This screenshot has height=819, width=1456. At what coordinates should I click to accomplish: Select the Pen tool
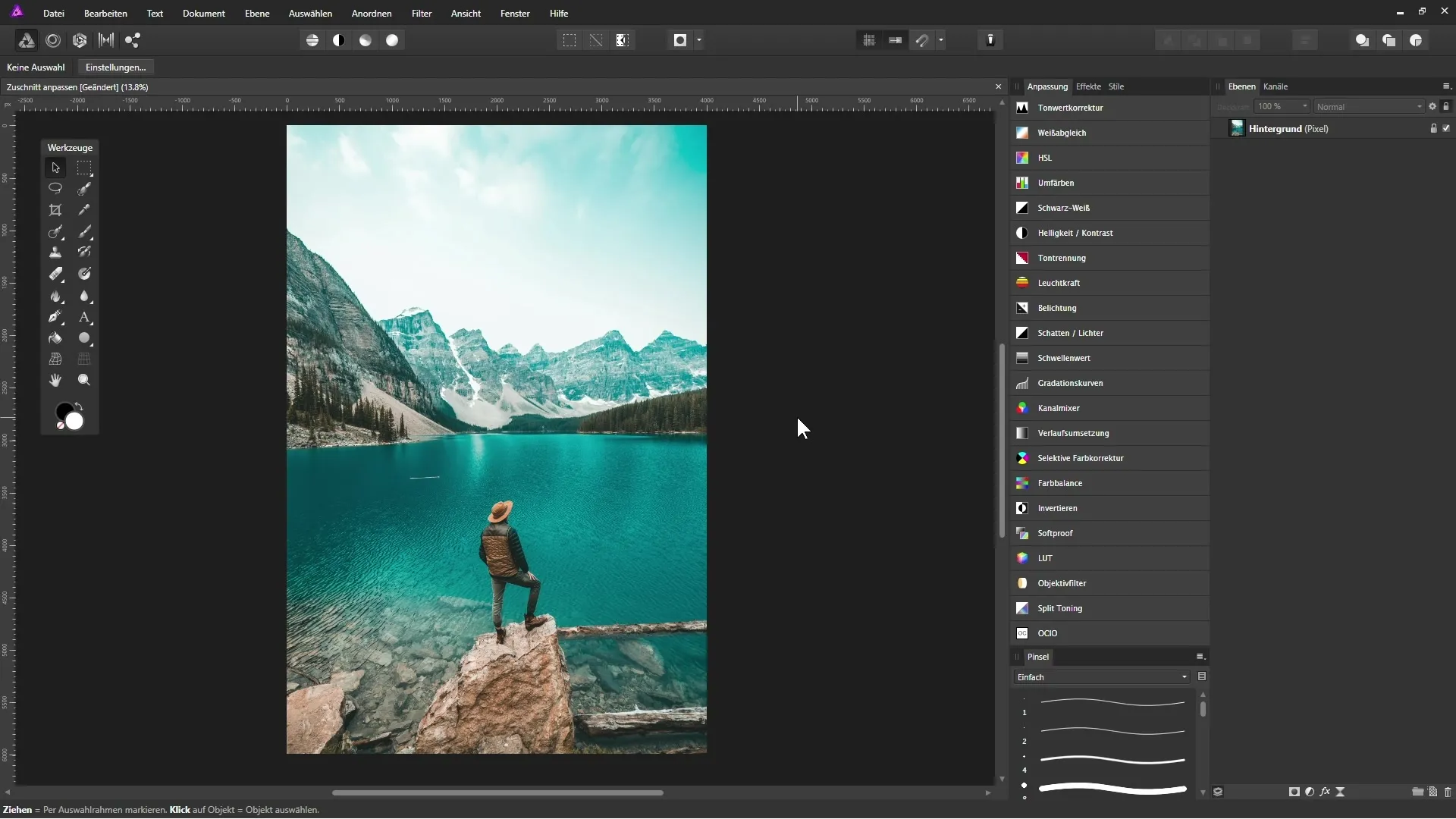point(55,317)
